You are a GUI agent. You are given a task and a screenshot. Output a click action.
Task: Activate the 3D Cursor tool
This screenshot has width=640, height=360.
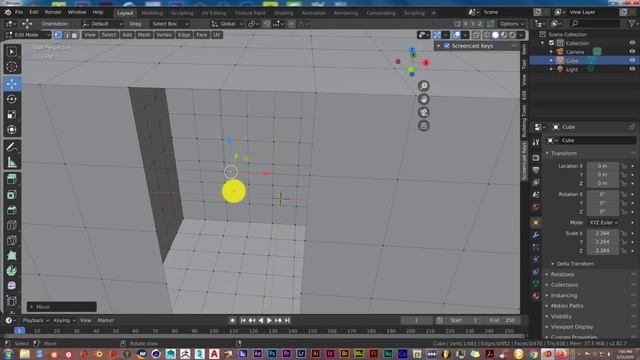point(12,67)
